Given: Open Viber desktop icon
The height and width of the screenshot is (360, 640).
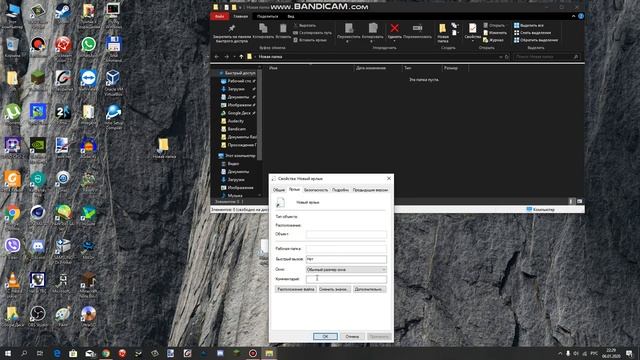Looking at the screenshot, I should click(x=13, y=248).
